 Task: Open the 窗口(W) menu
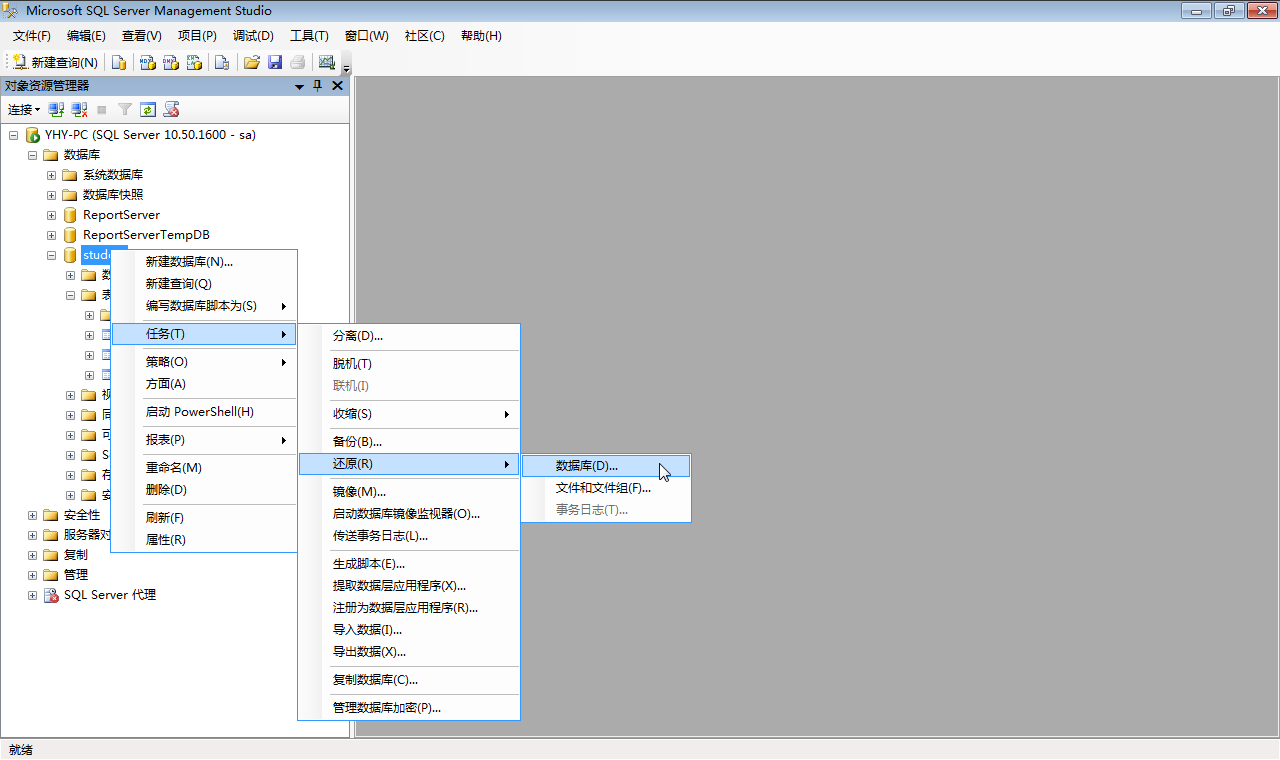click(x=366, y=36)
